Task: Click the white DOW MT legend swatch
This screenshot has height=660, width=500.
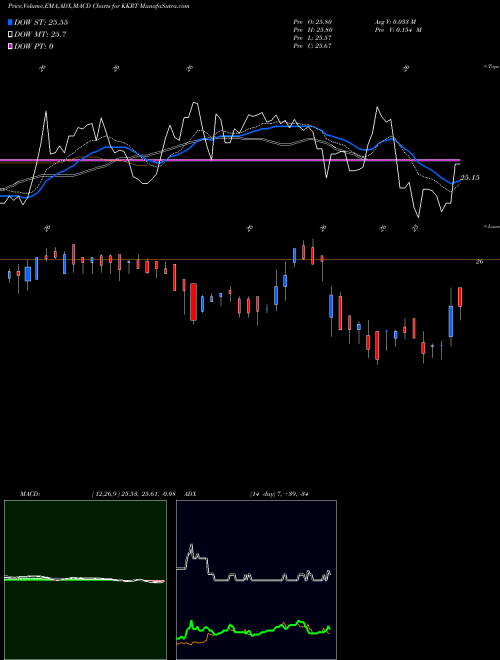Action: 10,35
